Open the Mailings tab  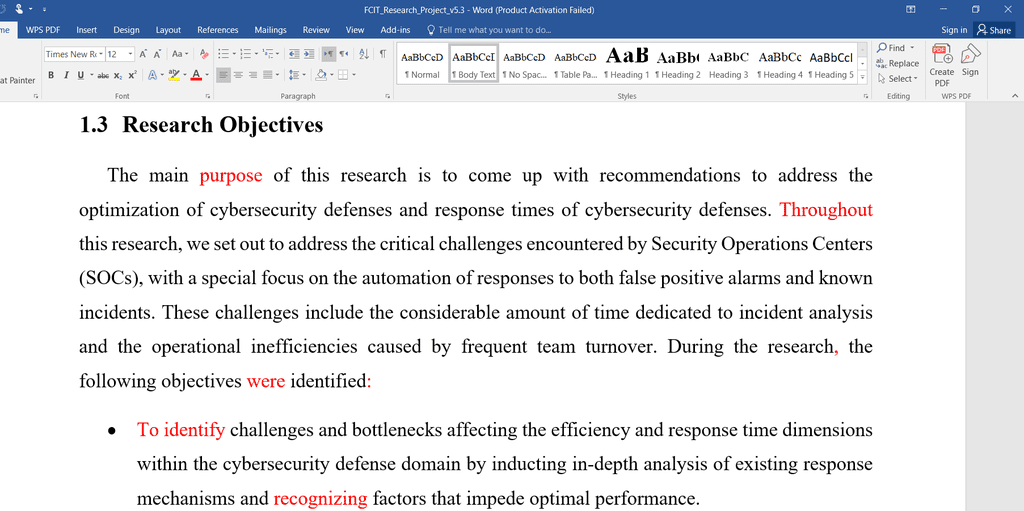coord(270,30)
